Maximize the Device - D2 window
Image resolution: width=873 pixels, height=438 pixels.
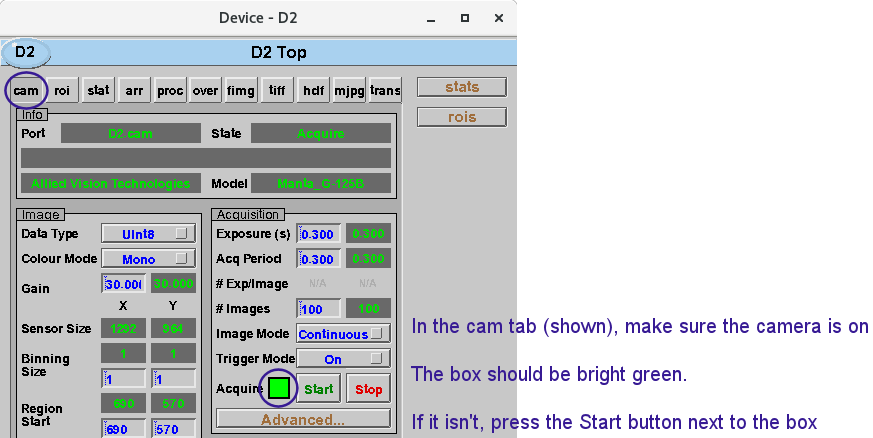click(465, 18)
